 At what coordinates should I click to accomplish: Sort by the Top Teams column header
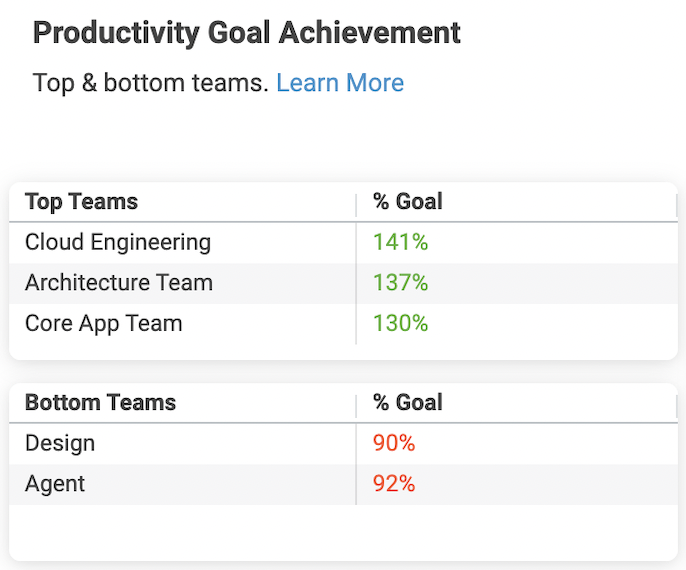point(82,202)
